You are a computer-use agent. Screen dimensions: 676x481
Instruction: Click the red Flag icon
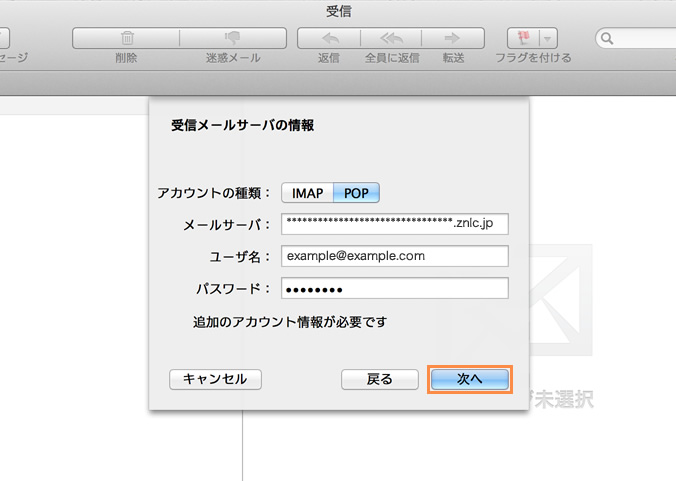pyautogui.click(x=523, y=38)
